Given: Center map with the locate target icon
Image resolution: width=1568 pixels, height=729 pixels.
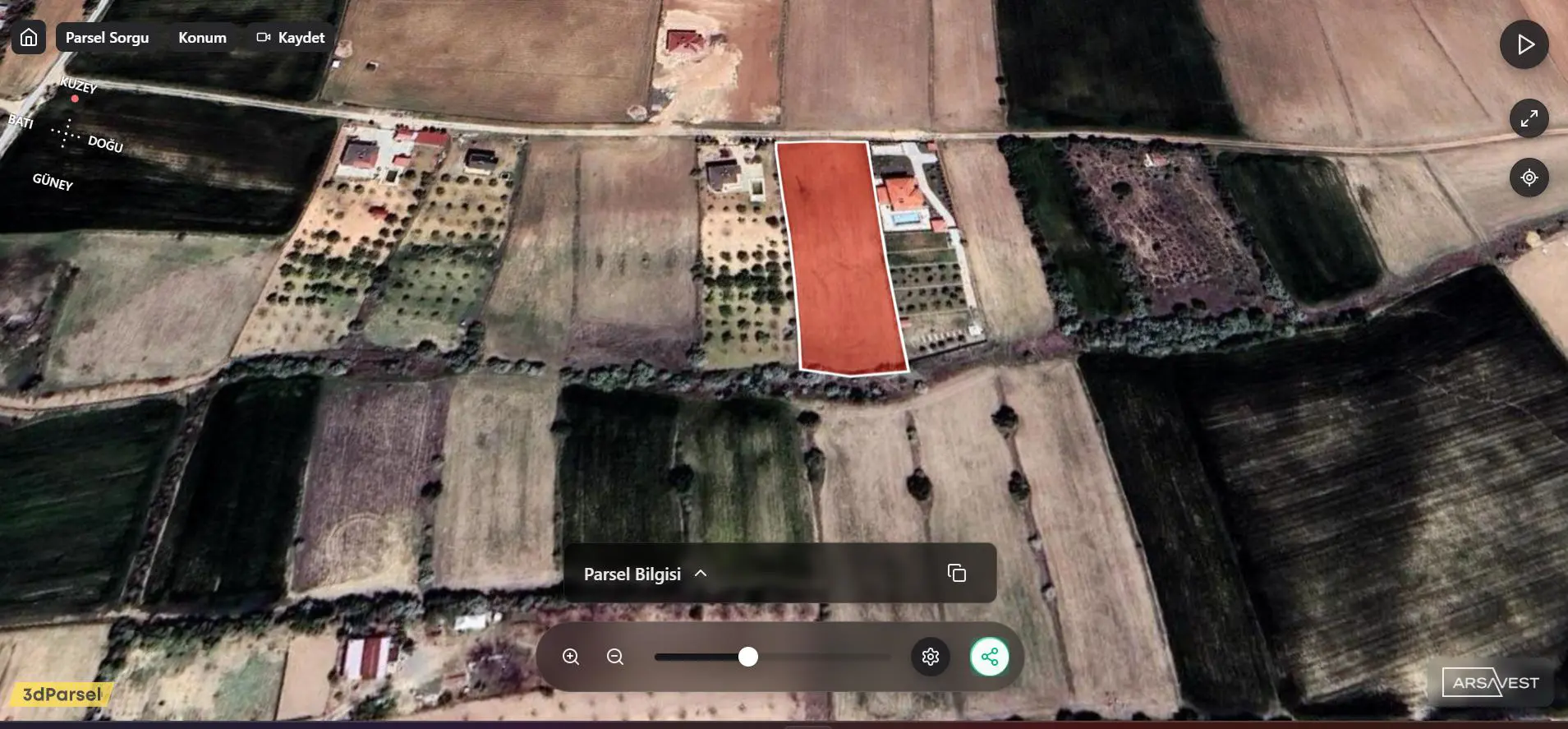Looking at the screenshot, I should click(x=1529, y=178).
